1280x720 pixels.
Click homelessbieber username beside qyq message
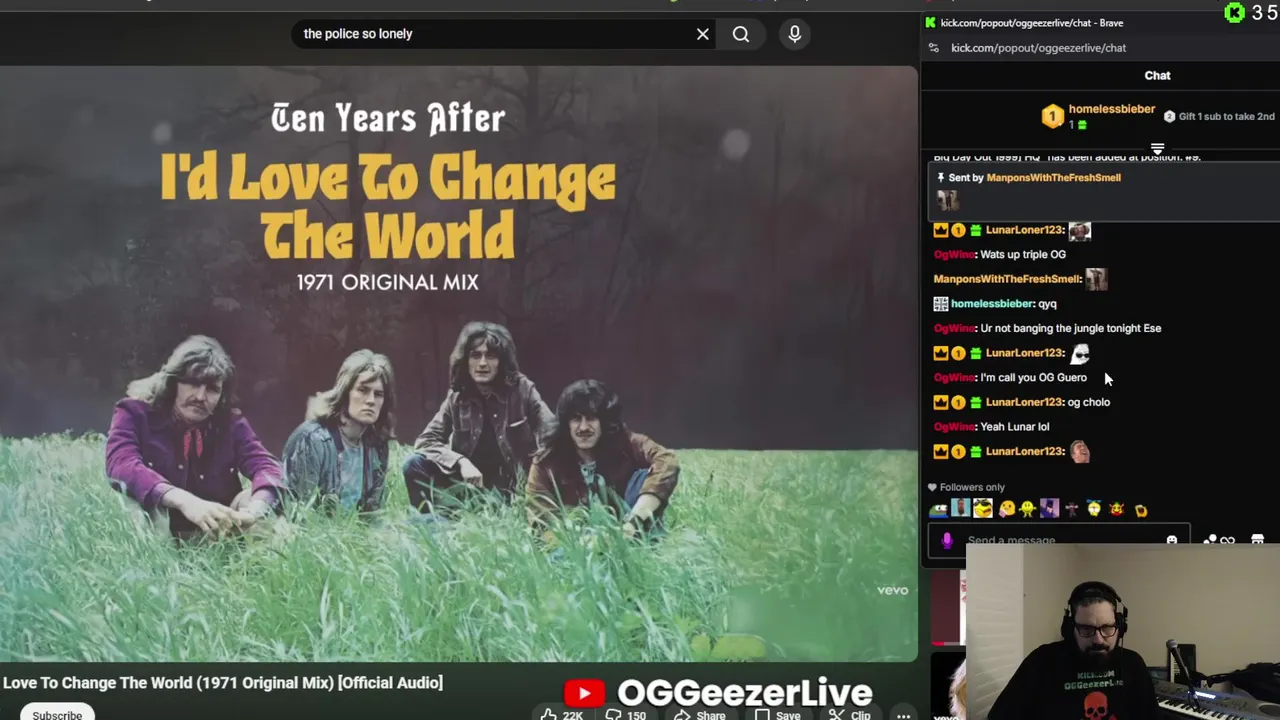991,304
